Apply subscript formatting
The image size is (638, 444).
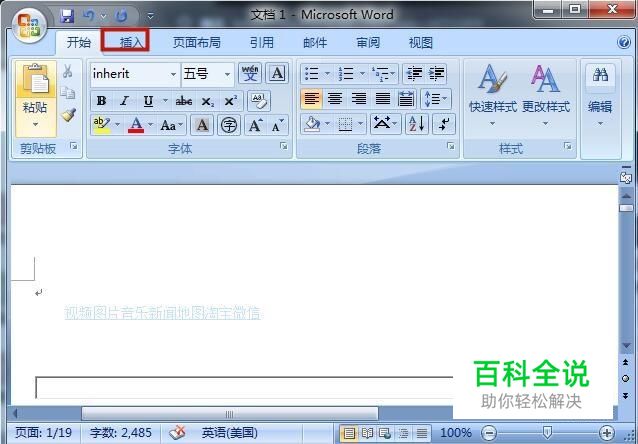pyautogui.click(x=208, y=101)
